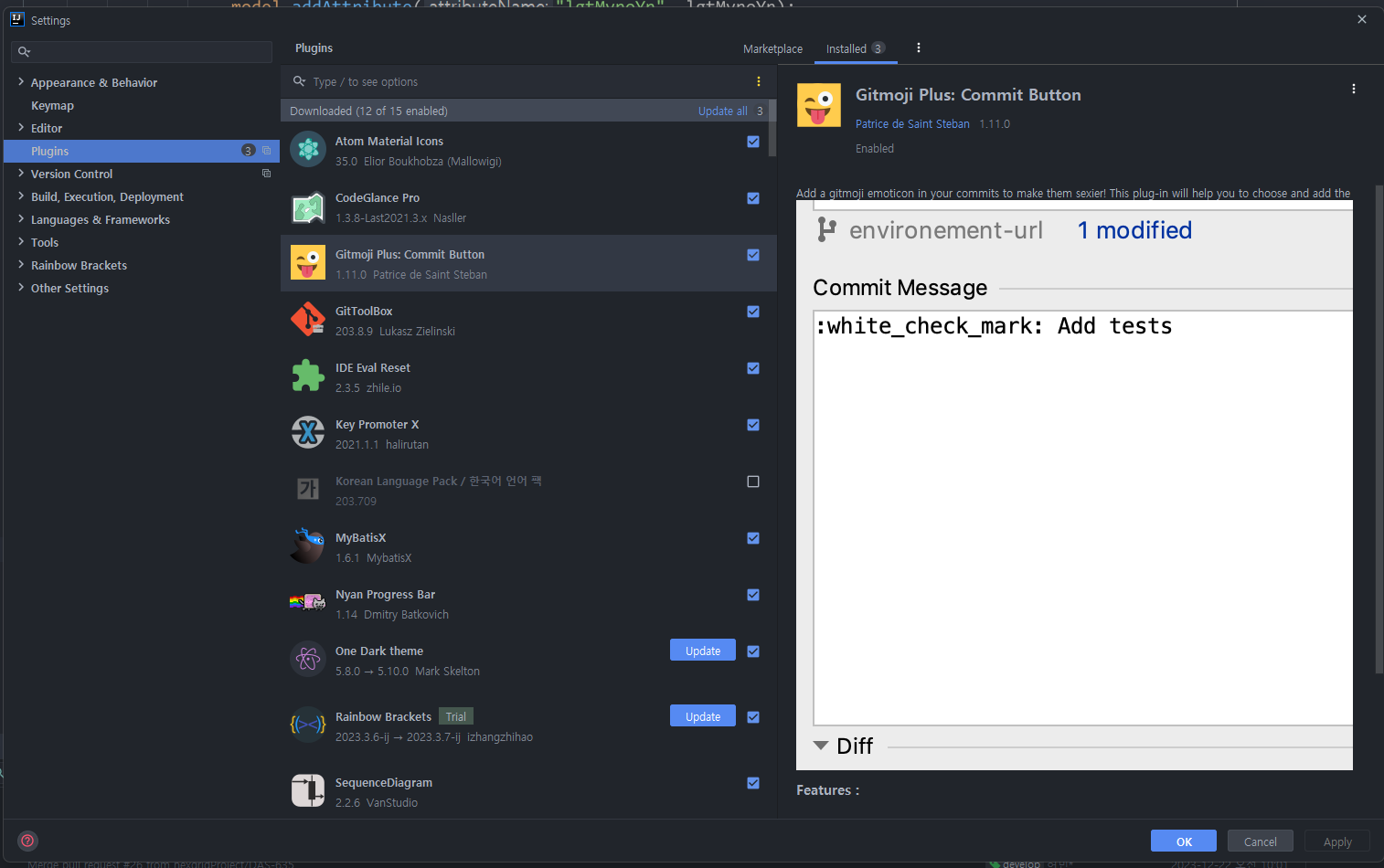Click the IntelliJ Settings window icon

pos(16,19)
